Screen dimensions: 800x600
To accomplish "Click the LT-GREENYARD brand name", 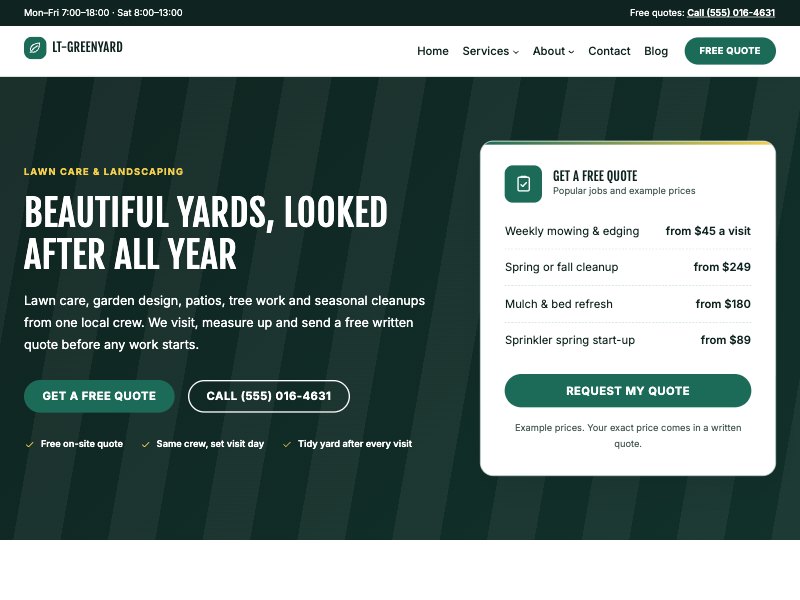I will (87, 47).
